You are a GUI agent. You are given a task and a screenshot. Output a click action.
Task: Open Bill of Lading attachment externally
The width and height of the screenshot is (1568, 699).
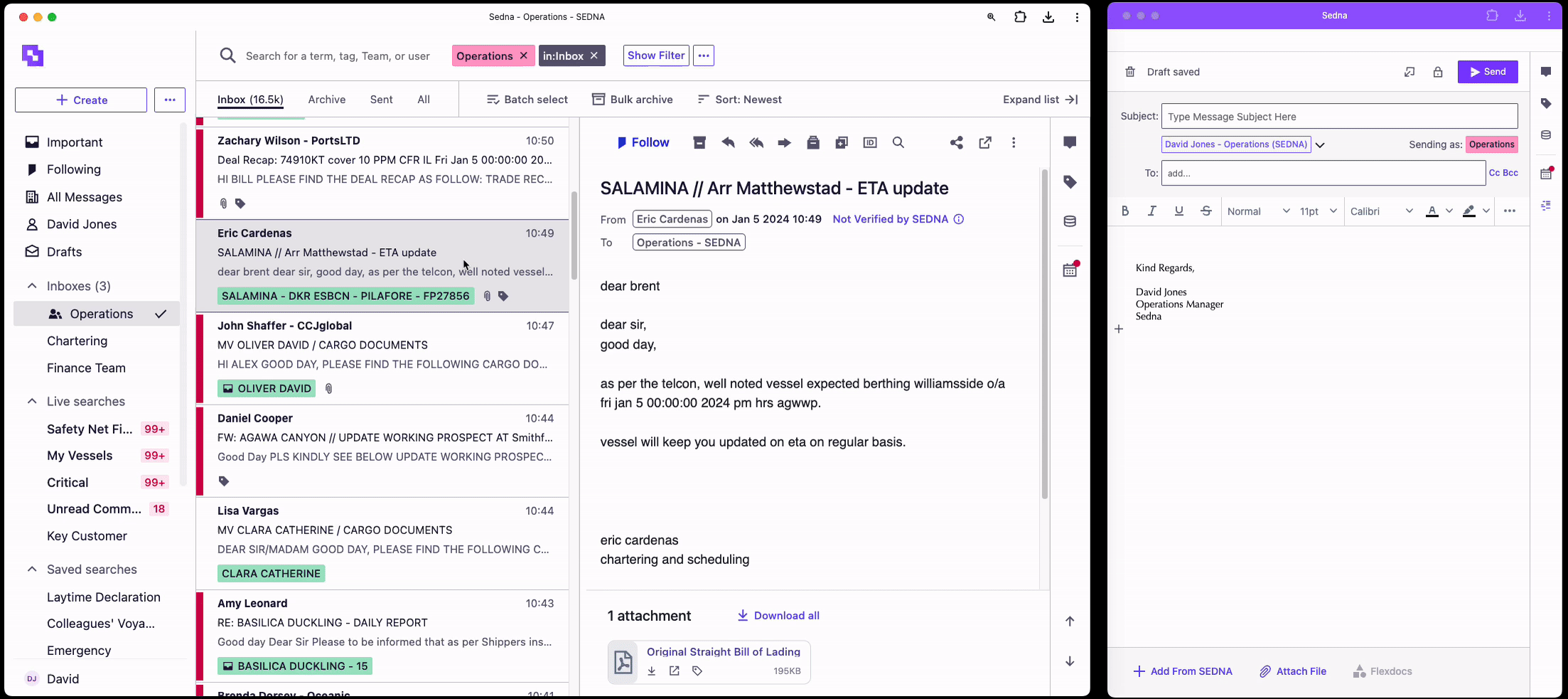point(675,671)
